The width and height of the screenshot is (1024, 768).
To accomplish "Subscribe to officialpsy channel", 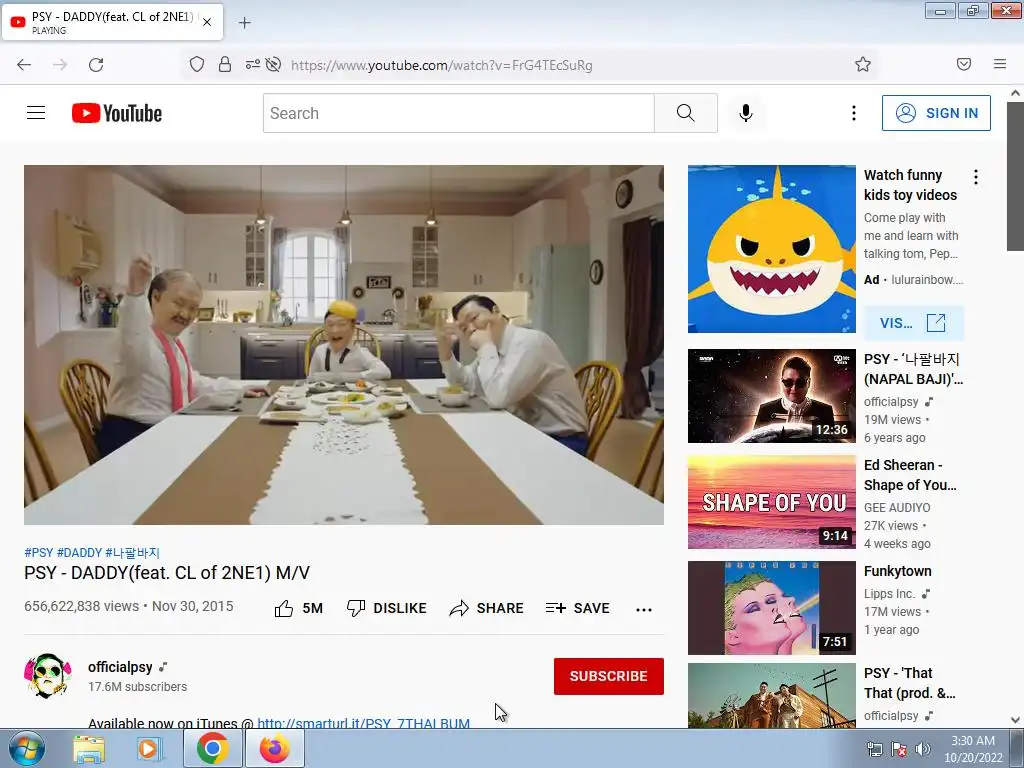I will point(609,676).
